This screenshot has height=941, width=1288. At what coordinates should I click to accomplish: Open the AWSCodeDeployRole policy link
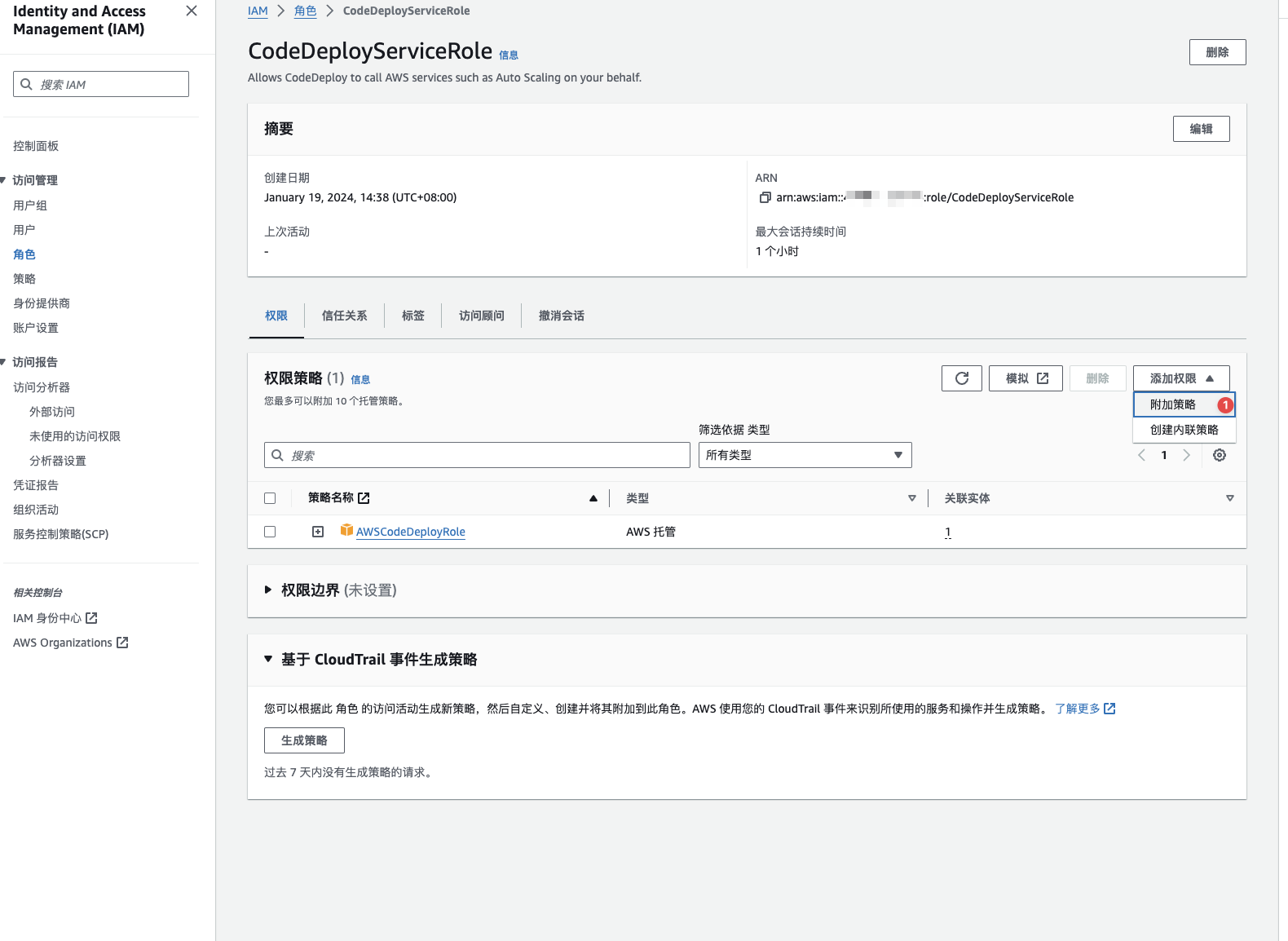(x=411, y=532)
